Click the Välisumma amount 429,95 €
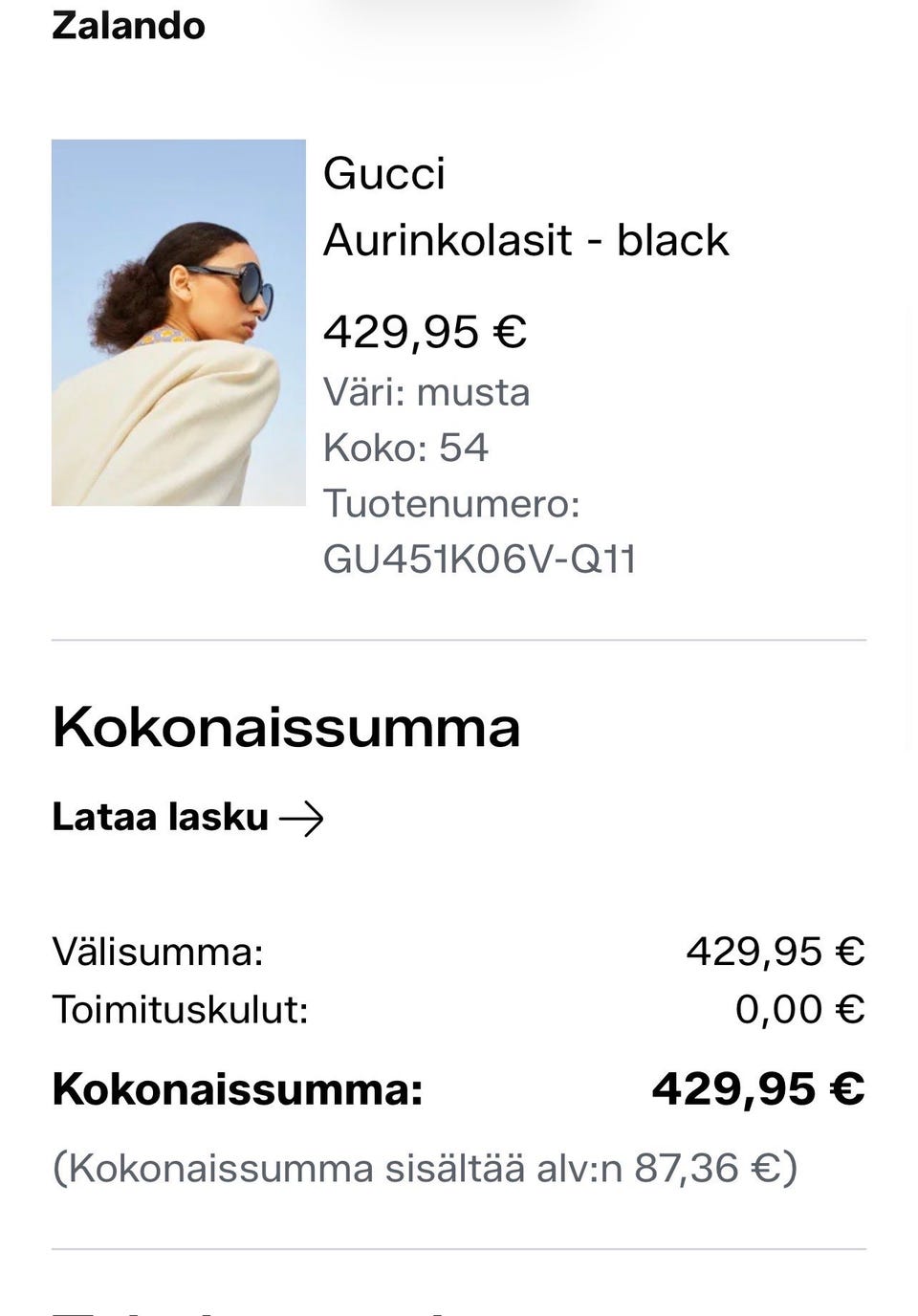The image size is (918, 1316). pyautogui.click(x=776, y=952)
